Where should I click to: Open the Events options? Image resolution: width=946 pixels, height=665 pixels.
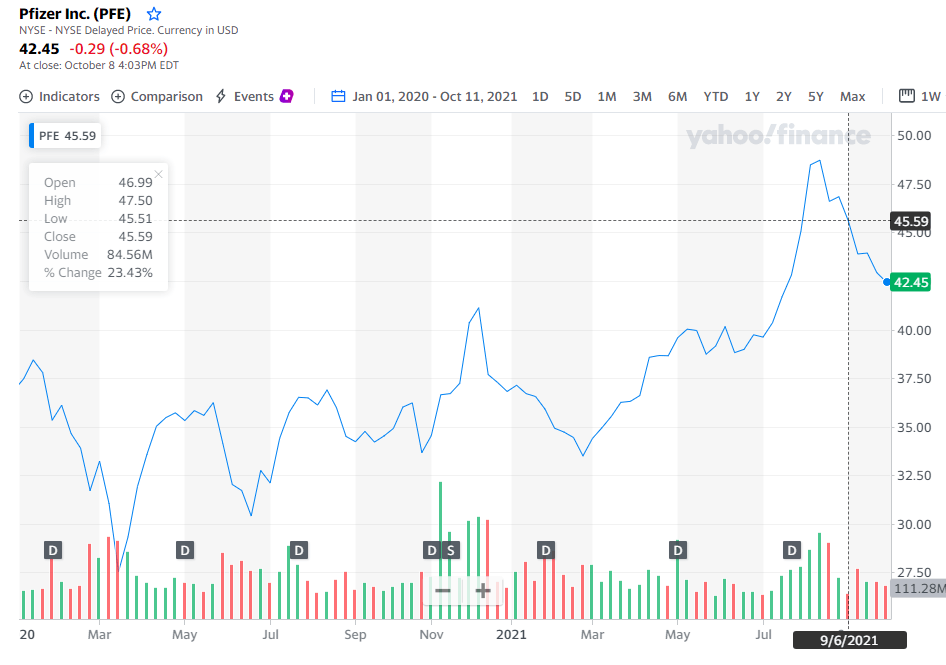pyautogui.click(x=245, y=97)
